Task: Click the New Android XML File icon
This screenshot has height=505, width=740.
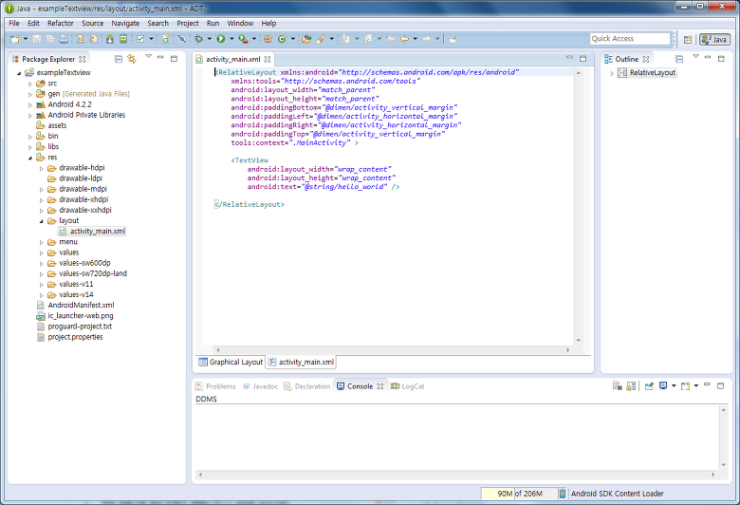Action: coord(165,39)
